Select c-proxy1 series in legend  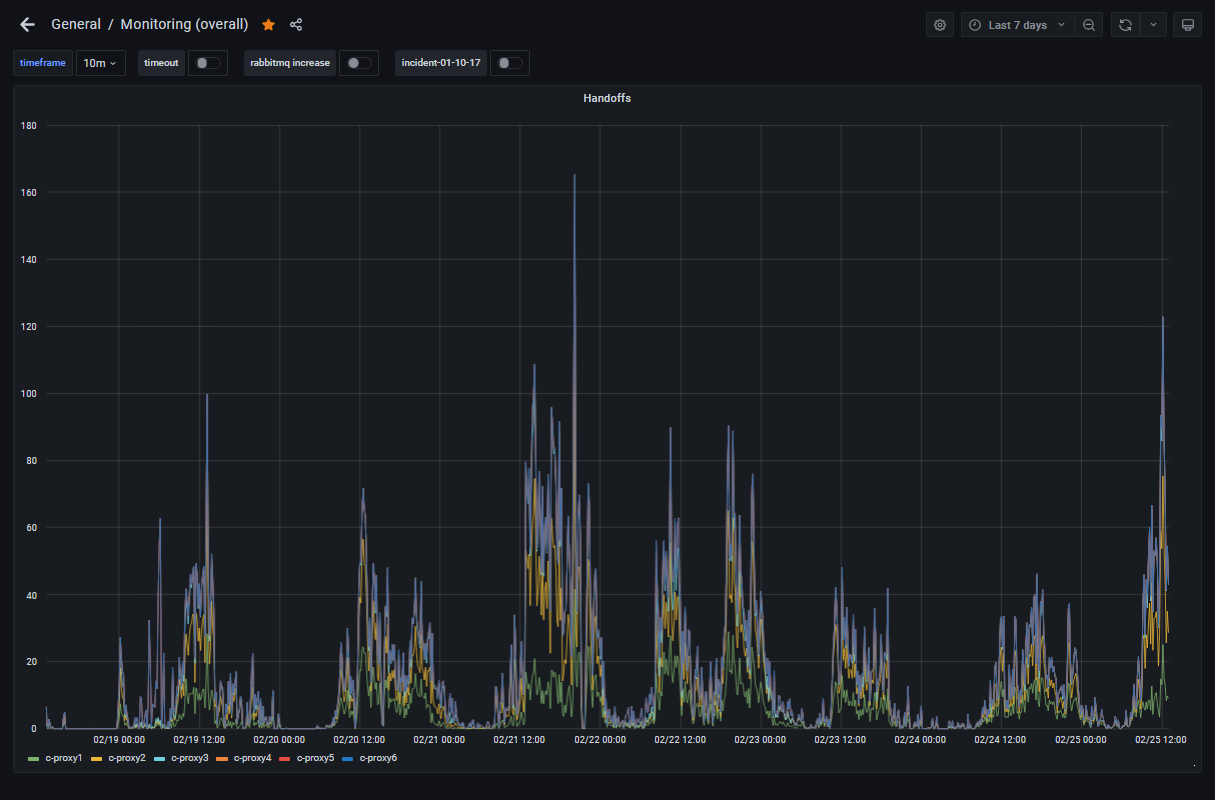(x=64, y=759)
